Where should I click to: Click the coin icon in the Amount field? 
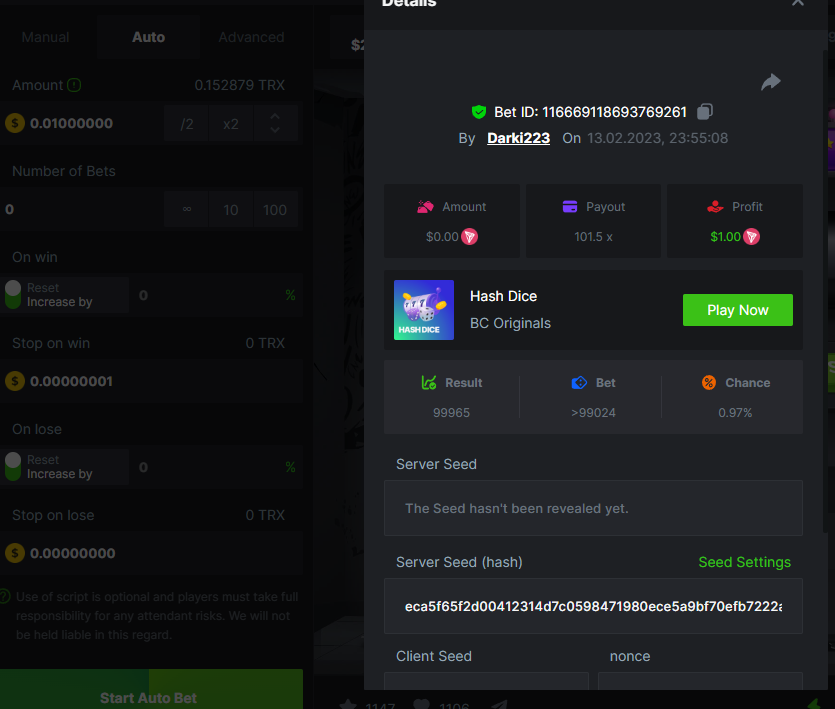(14, 123)
